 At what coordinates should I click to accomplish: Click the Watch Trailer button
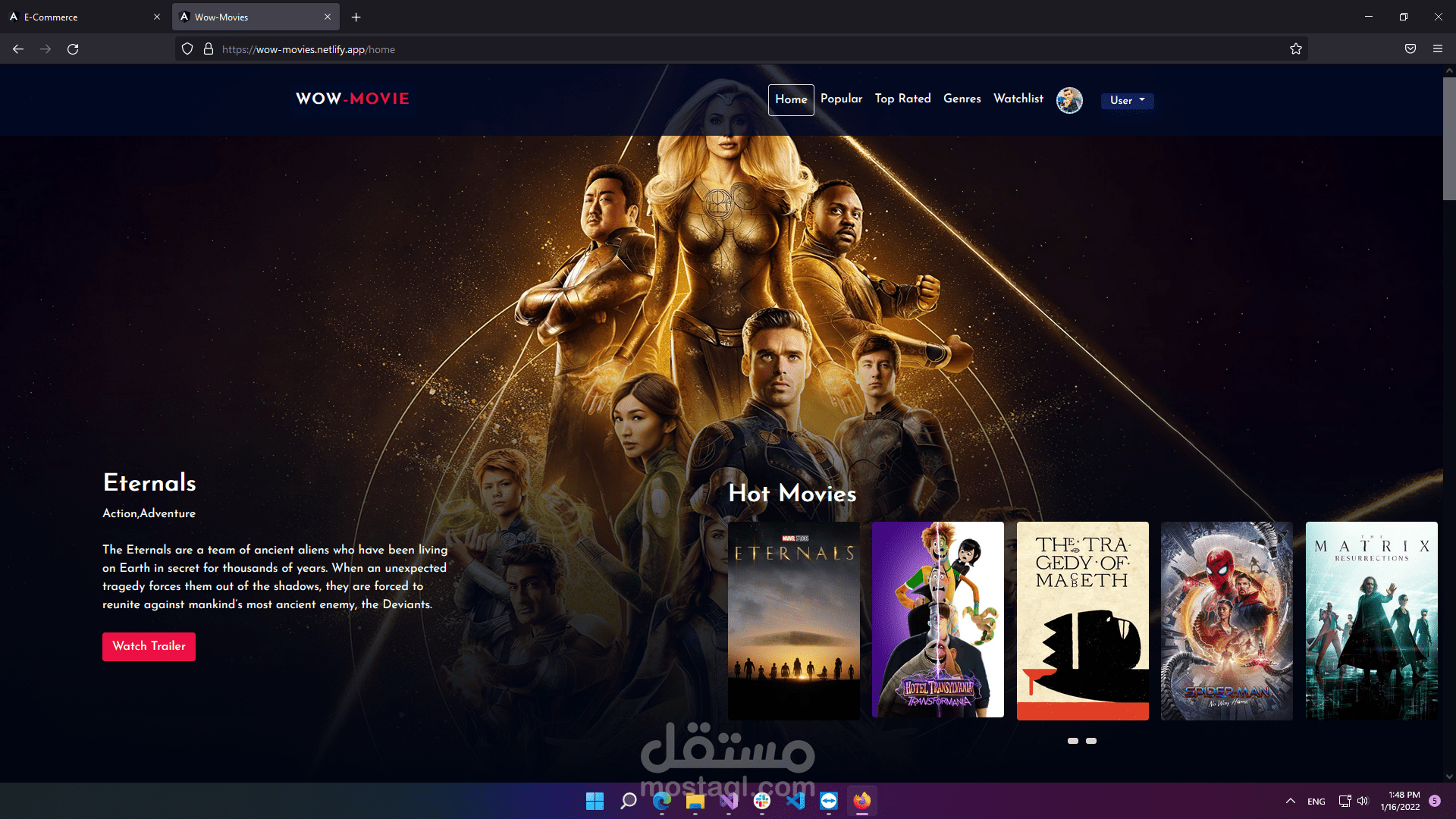coord(149,646)
